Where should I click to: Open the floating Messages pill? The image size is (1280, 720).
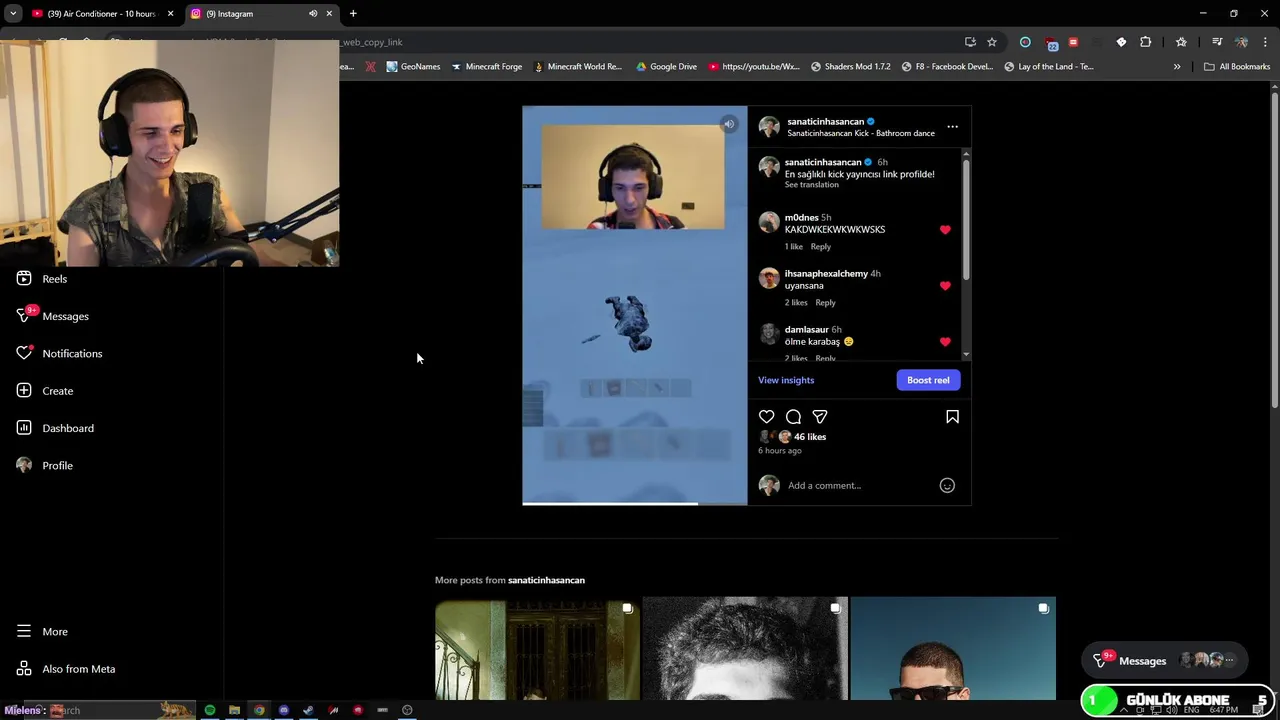pos(1164,661)
